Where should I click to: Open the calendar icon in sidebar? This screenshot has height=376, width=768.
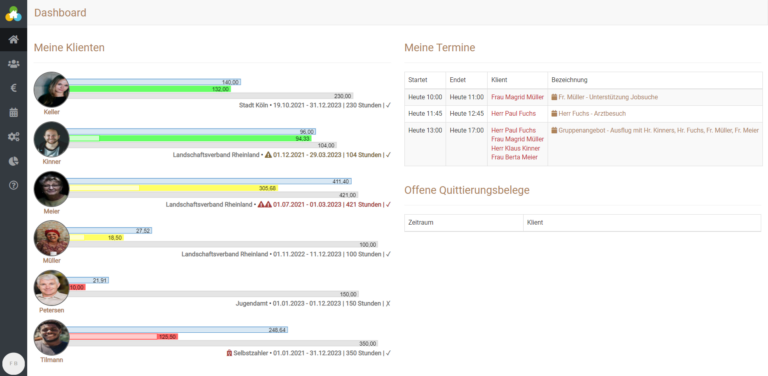point(14,113)
